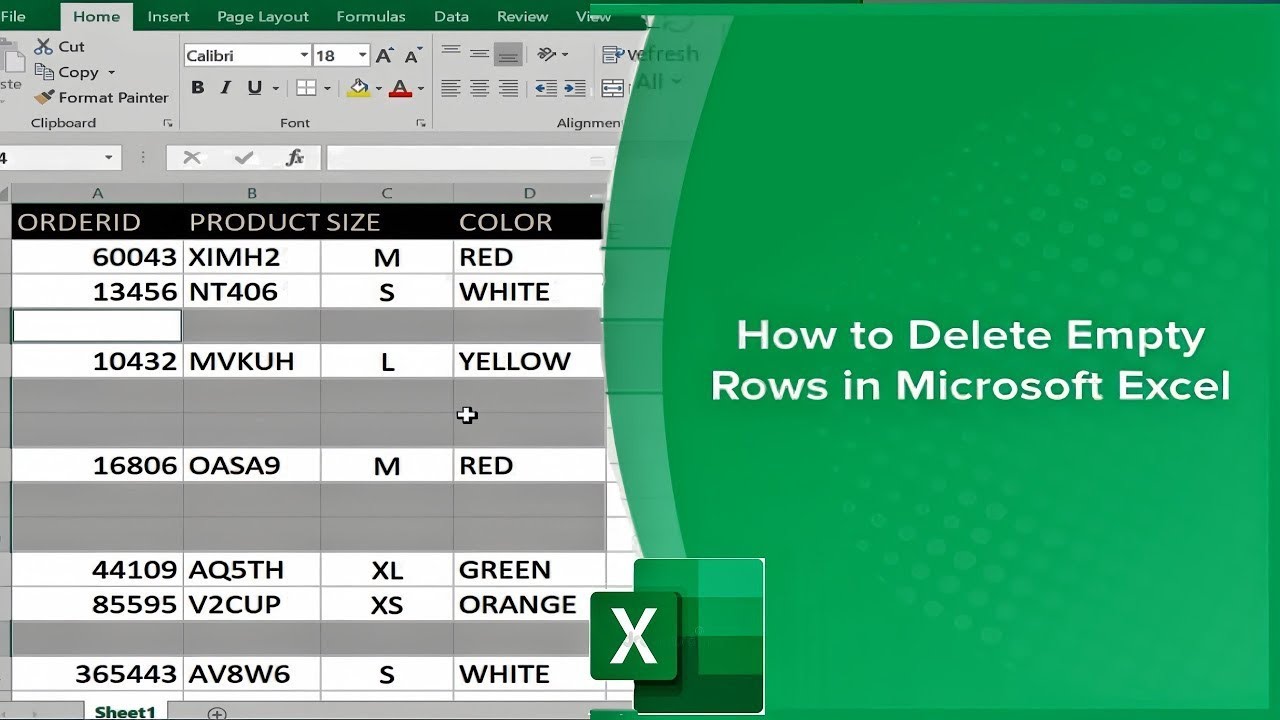Select cell containing 60043
Image resolution: width=1280 pixels, height=720 pixels.
coord(97,257)
